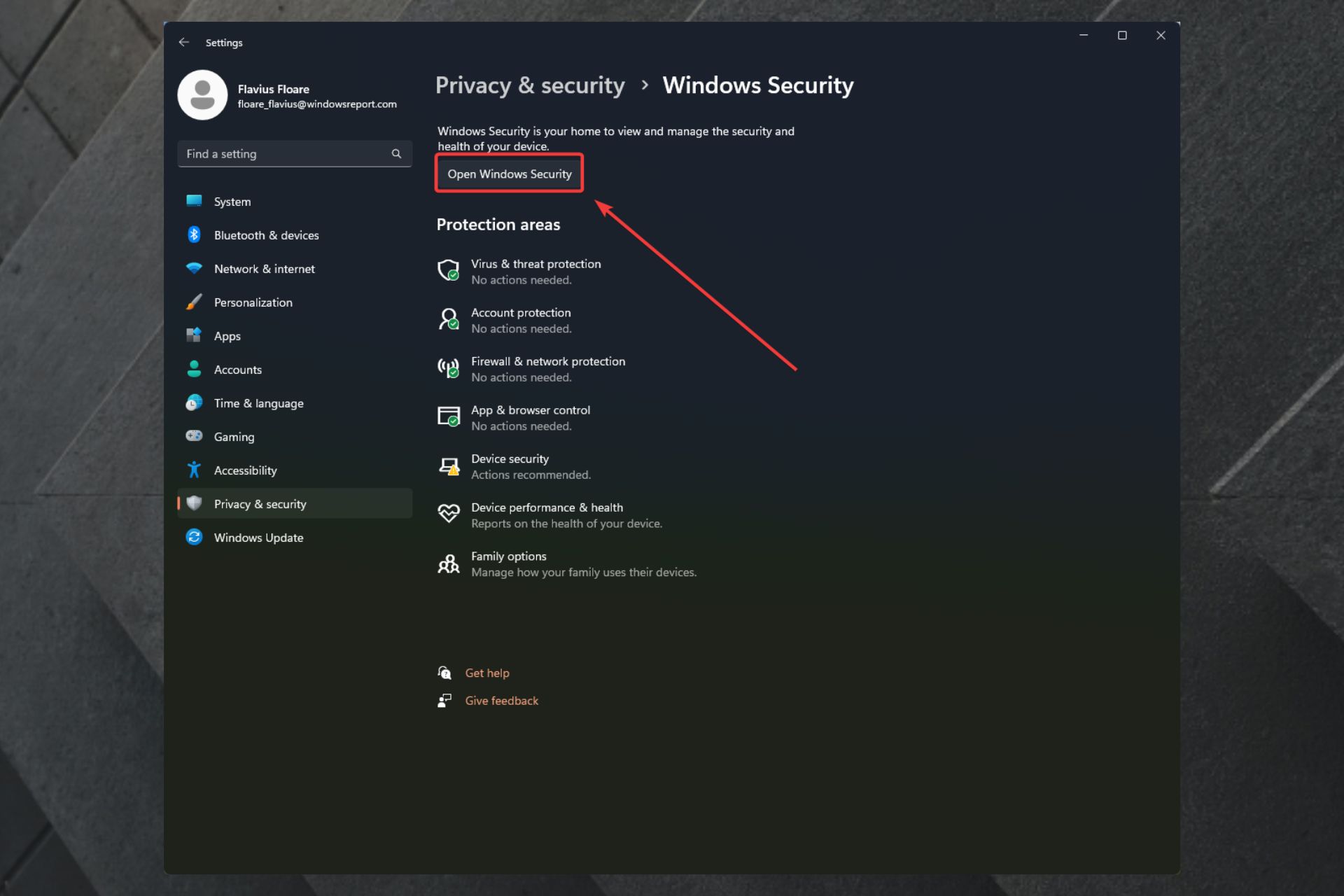Open Family options area

(567, 563)
